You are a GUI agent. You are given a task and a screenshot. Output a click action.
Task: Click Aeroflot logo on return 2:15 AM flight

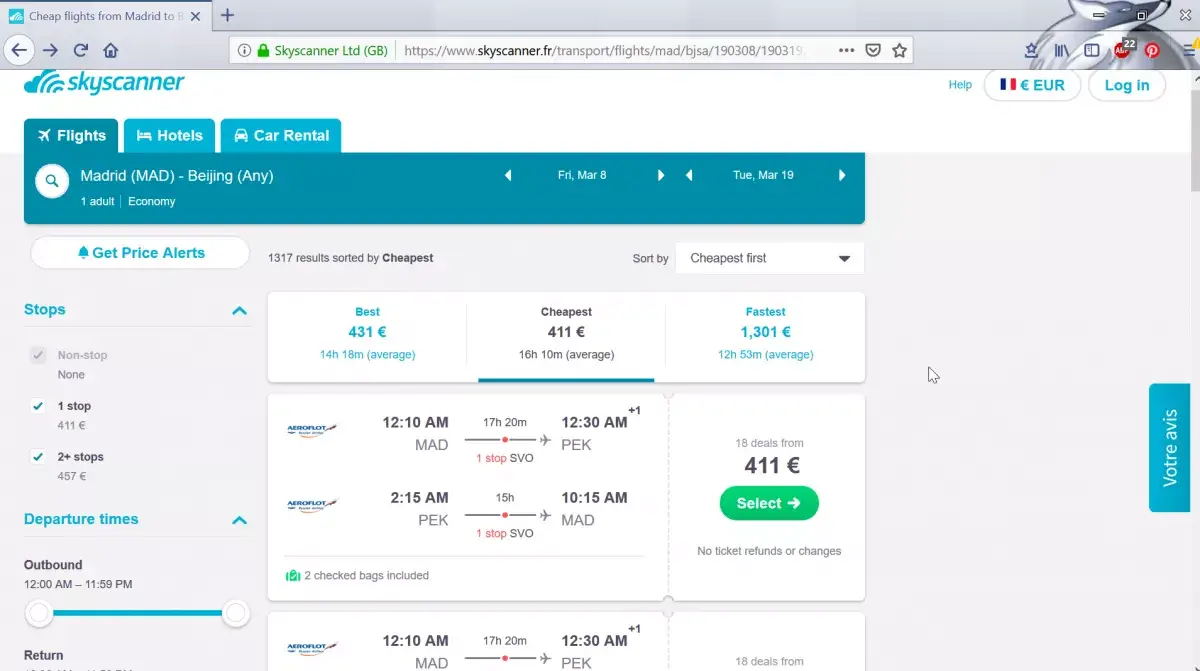312,505
